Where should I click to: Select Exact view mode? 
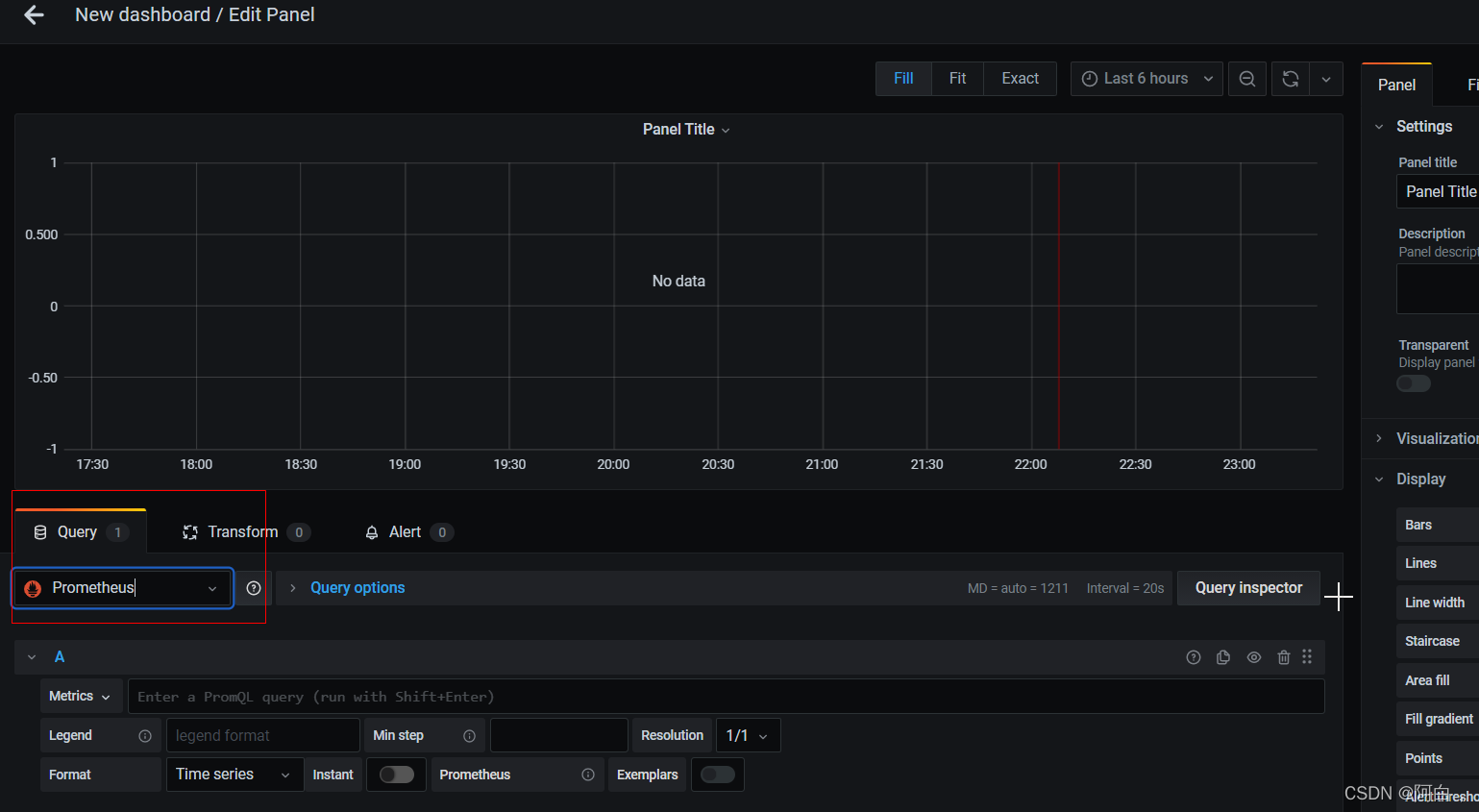(1020, 79)
